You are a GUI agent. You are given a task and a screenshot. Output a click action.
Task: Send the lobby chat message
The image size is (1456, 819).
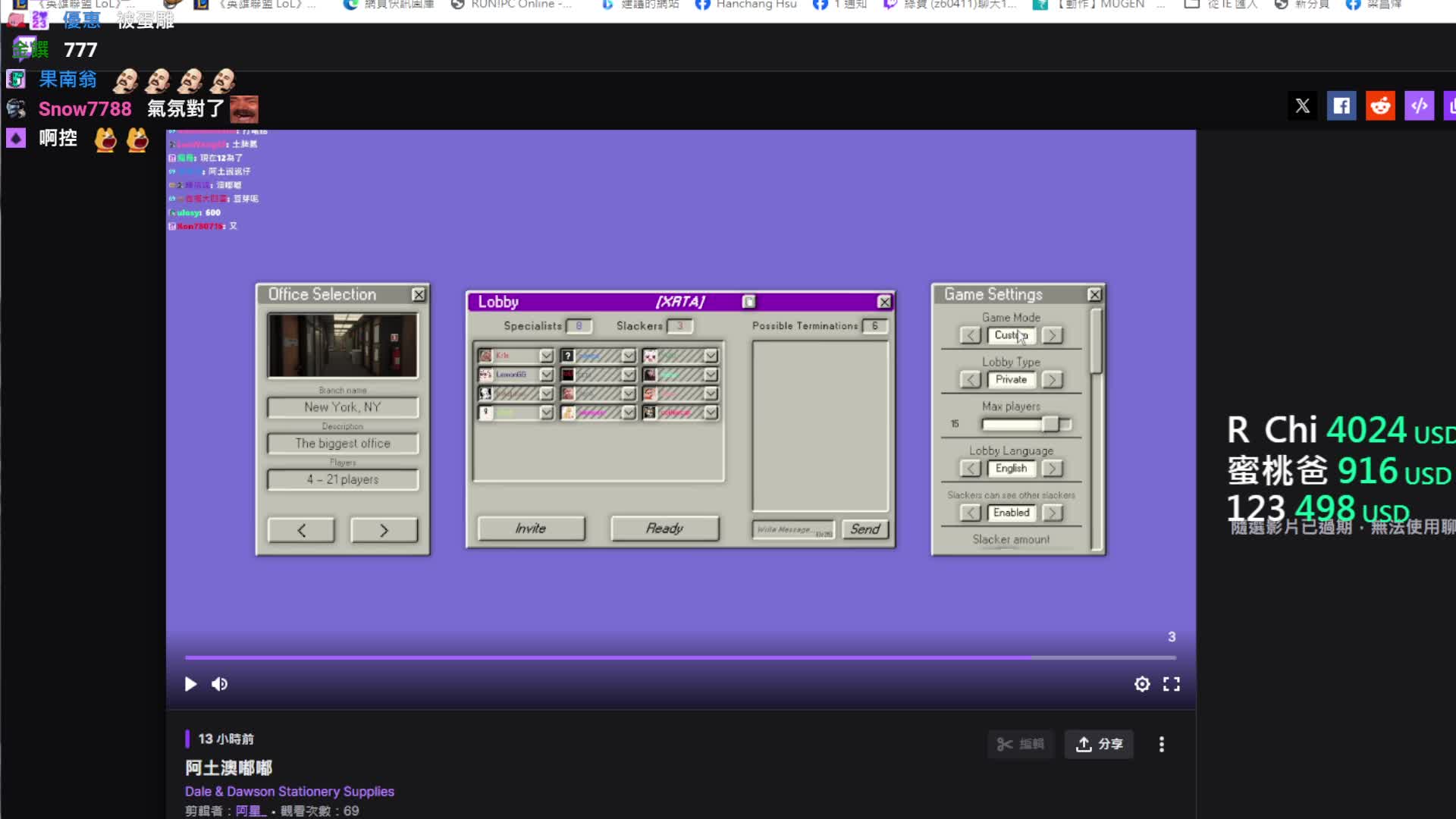coord(865,529)
